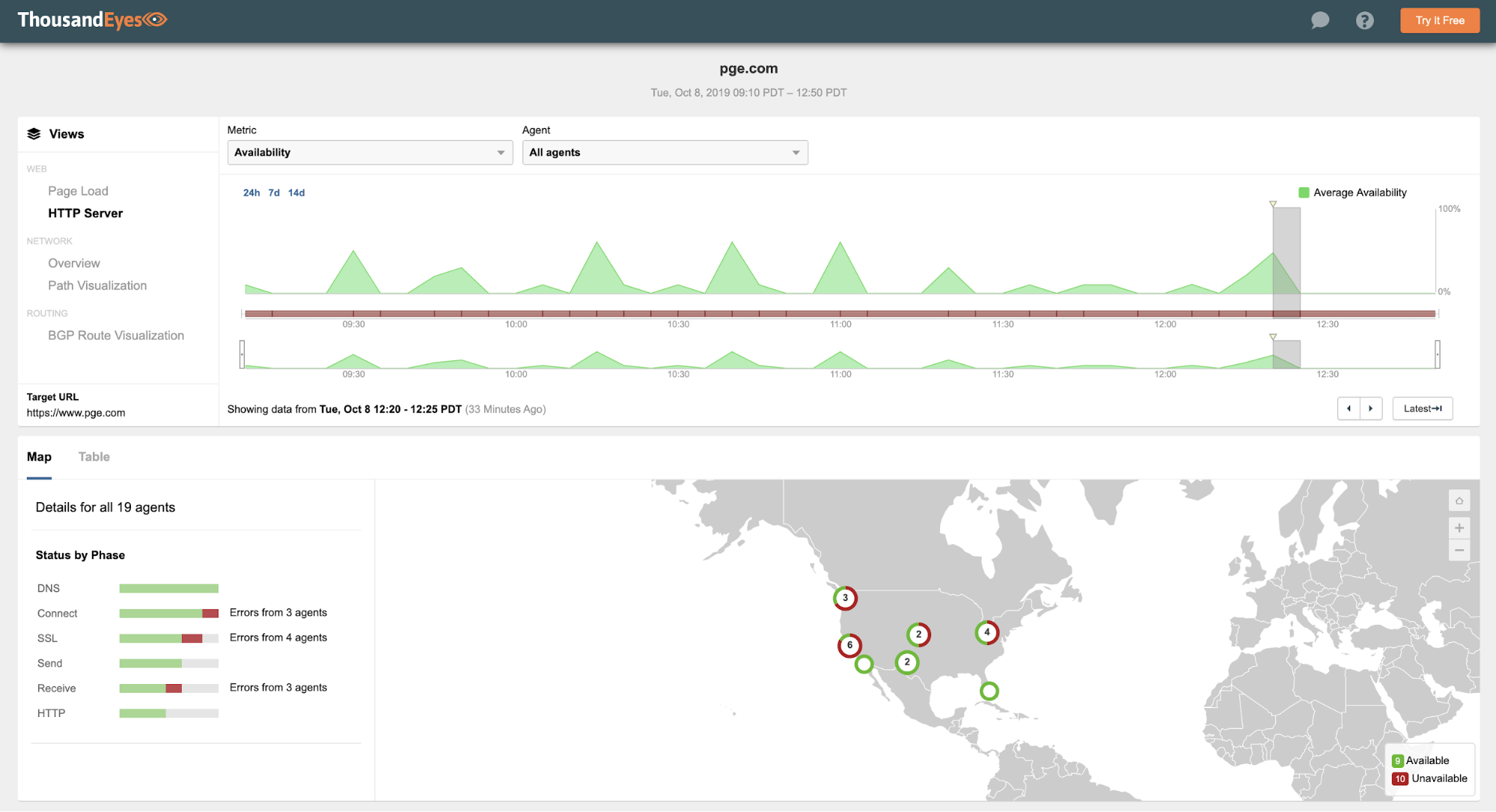Toggle Average Availability legend swatch
The image size is (1496, 812).
(1304, 193)
